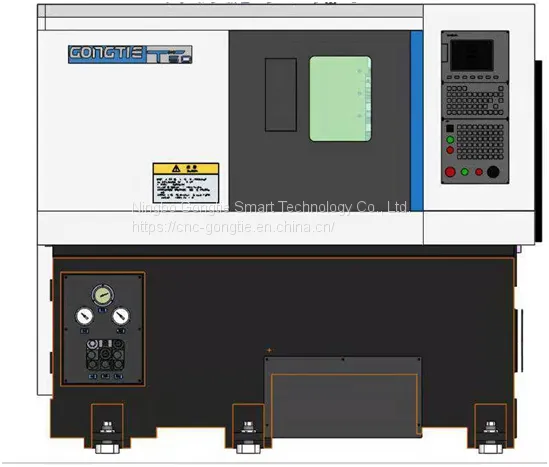Click the blue vertical stripe on the door
Image resolution: width=549 pixels, height=467 pixels.
[x=417, y=121]
